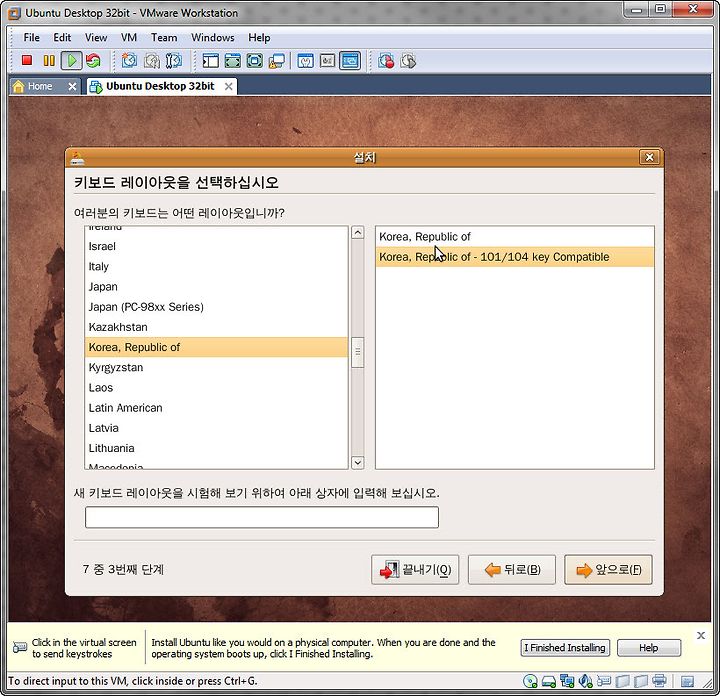Select the highlighted Console View icon
The width and height of the screenshot is (720, 696).
click(x=350, y=61)
